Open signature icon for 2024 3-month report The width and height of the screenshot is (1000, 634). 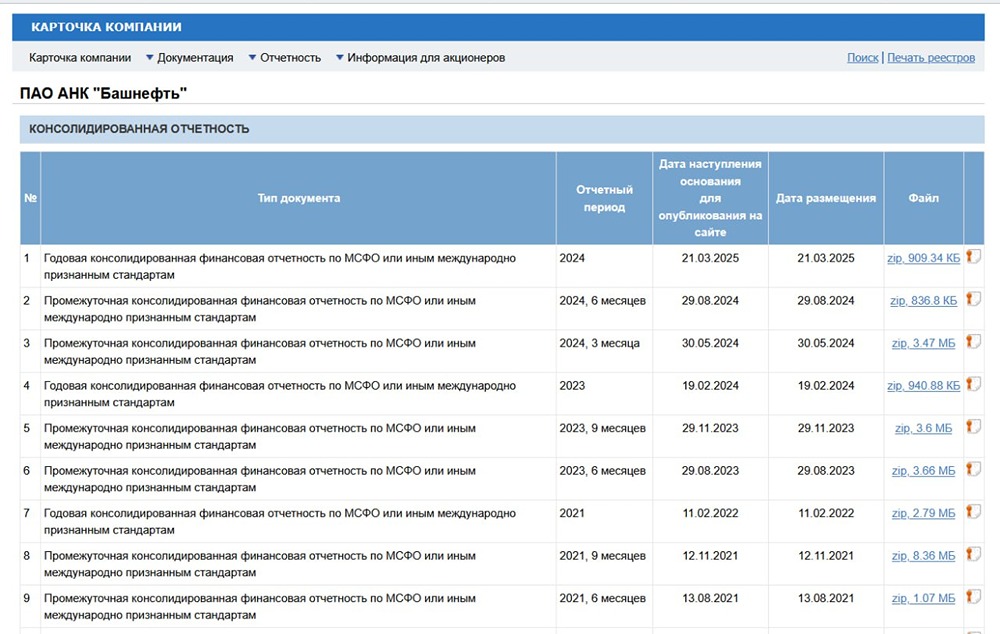tap(973, 342)
